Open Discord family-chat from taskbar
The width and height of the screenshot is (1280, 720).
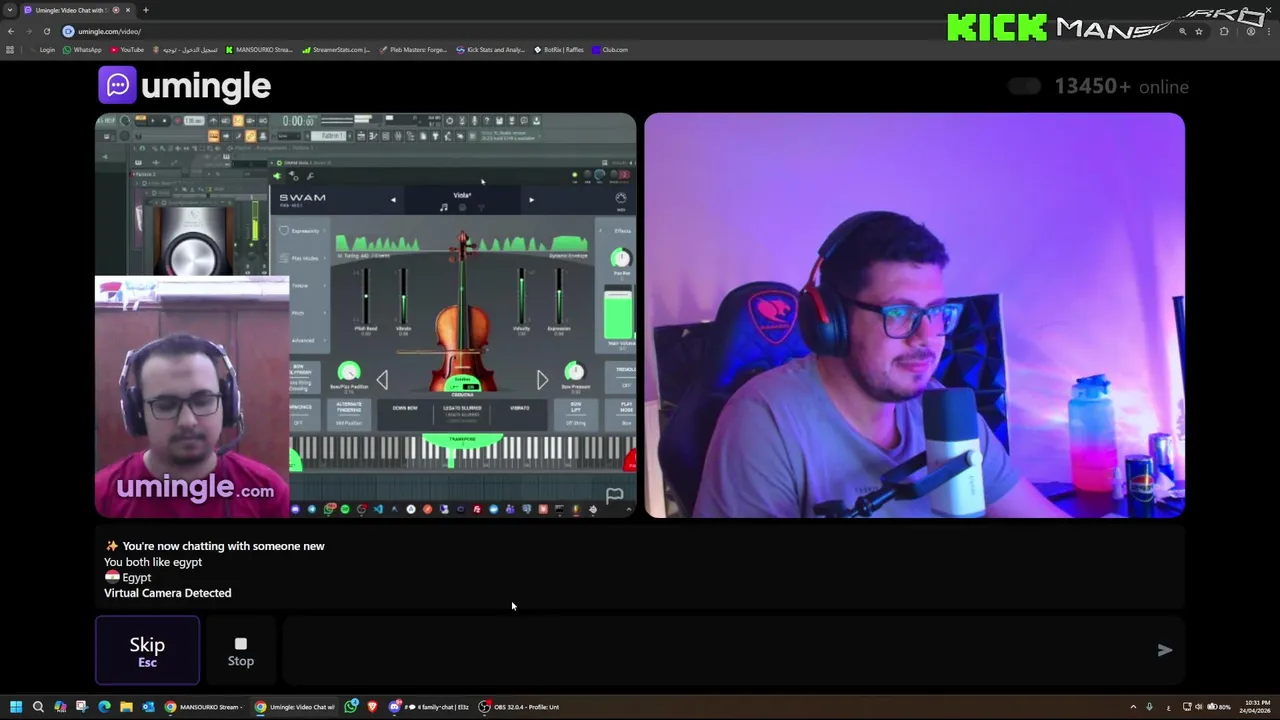429,707
